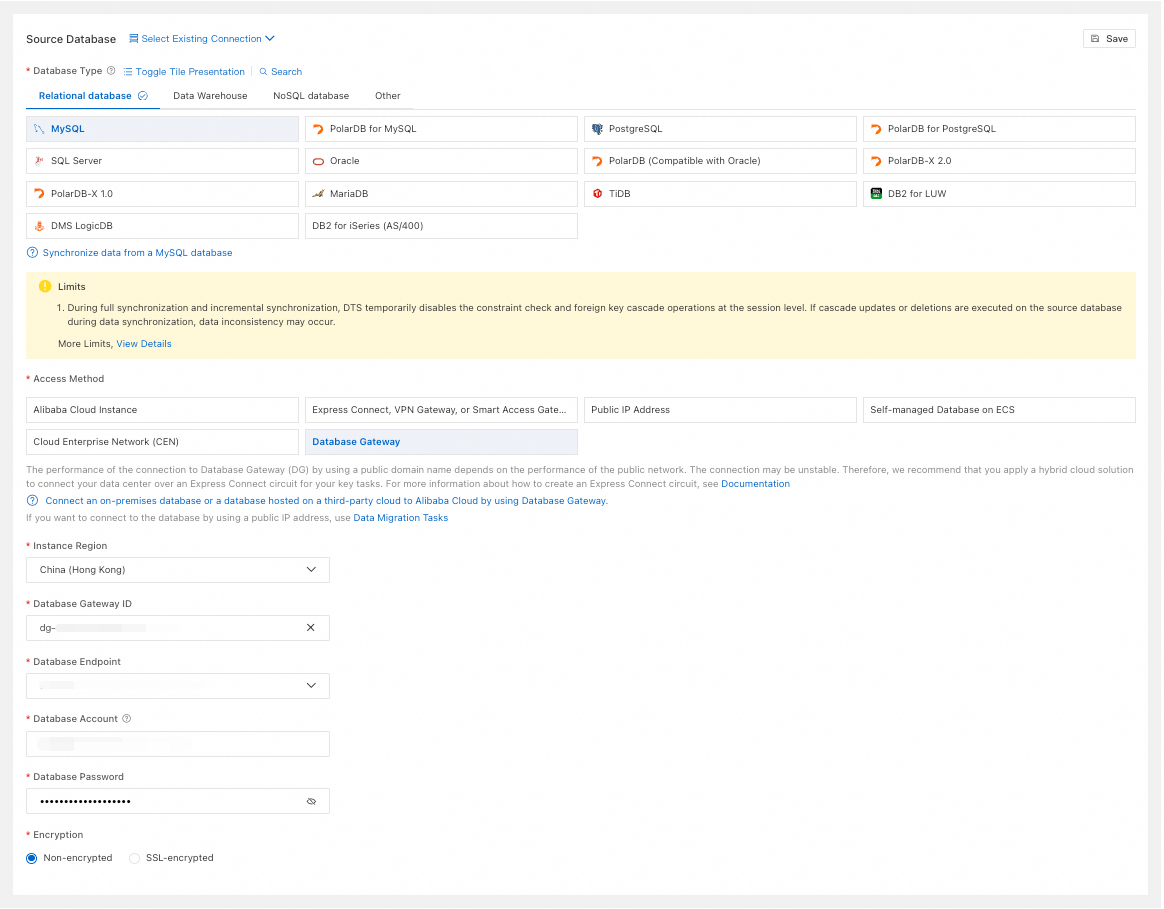Screen dimensions: 1164x909
Task: Select Non-encrypted radio option
Action: pos(32,858)
